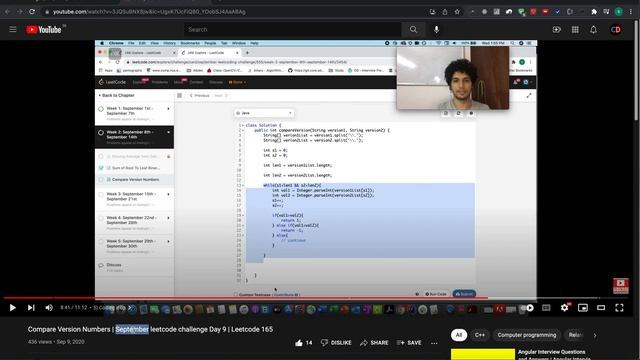Seek on the red video progress bar

coord(316,298)
